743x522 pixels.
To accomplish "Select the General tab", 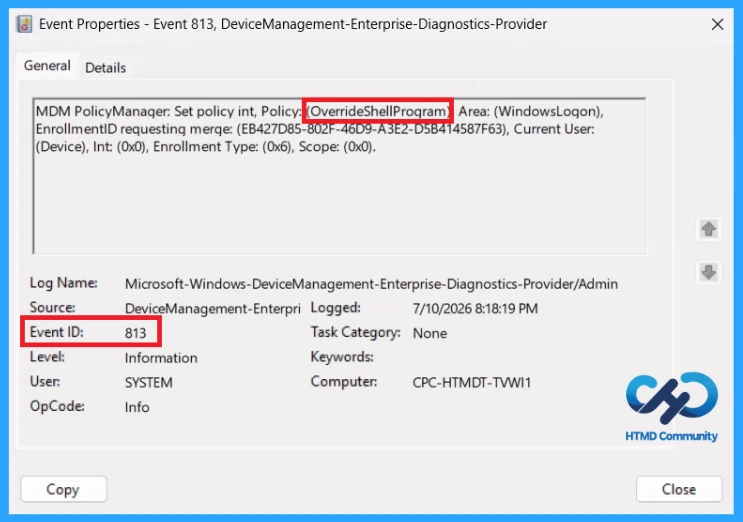I will point(47,65).
